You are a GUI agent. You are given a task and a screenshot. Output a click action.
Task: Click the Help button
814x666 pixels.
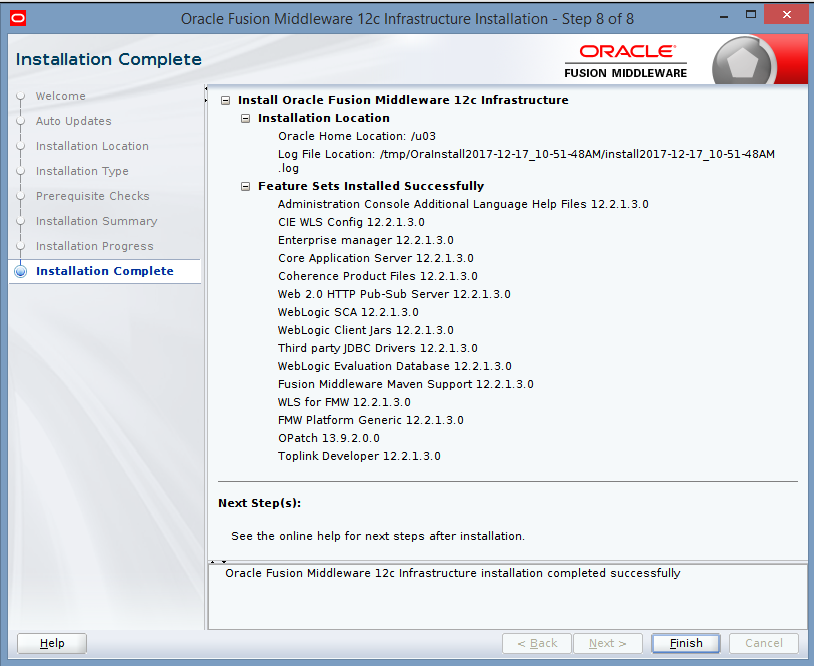click(x=52, y=643)
